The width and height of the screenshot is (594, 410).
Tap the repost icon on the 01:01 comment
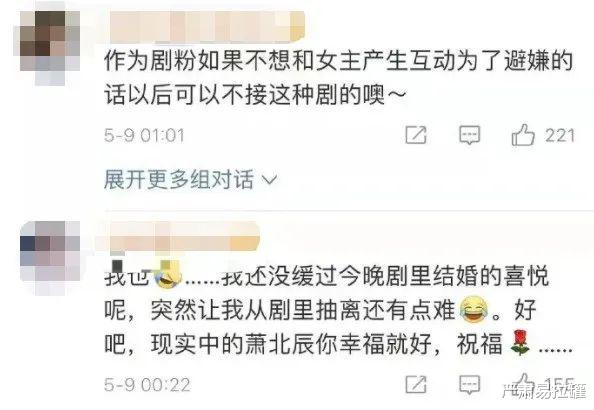(x=416, y=135)
